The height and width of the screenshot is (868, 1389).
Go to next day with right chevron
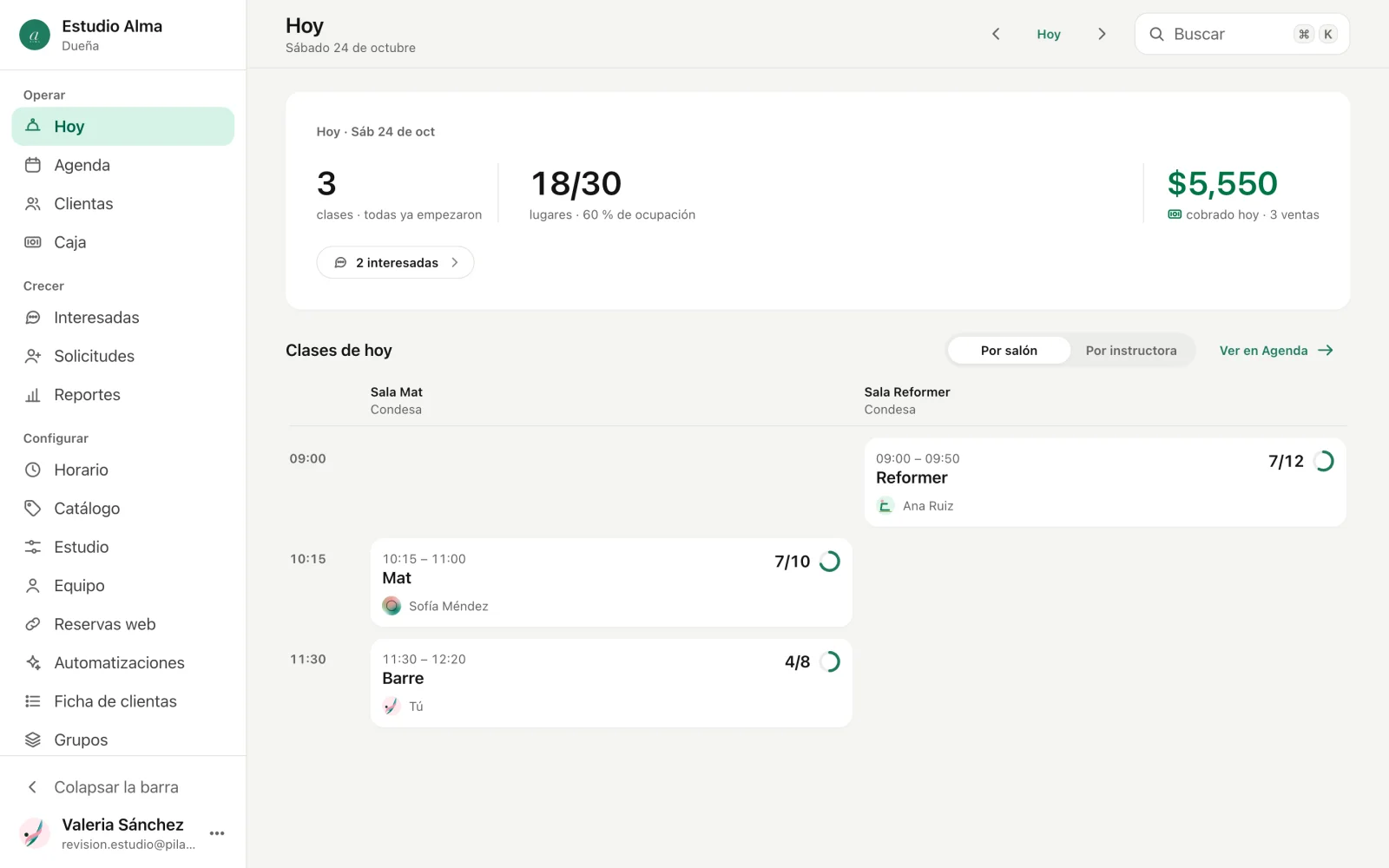(1102, 34)
